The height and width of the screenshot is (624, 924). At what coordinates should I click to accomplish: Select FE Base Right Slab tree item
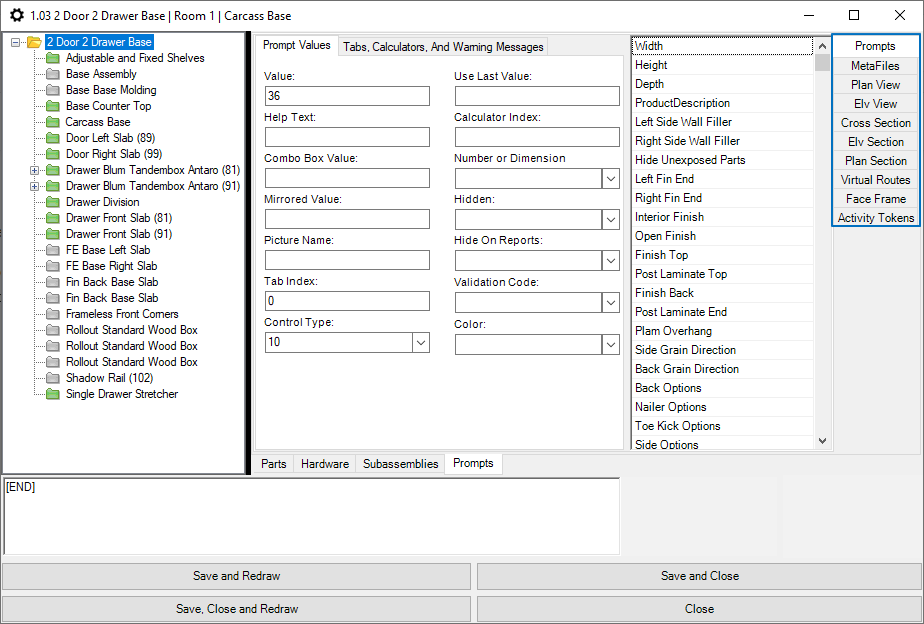[x=111, y=266]
